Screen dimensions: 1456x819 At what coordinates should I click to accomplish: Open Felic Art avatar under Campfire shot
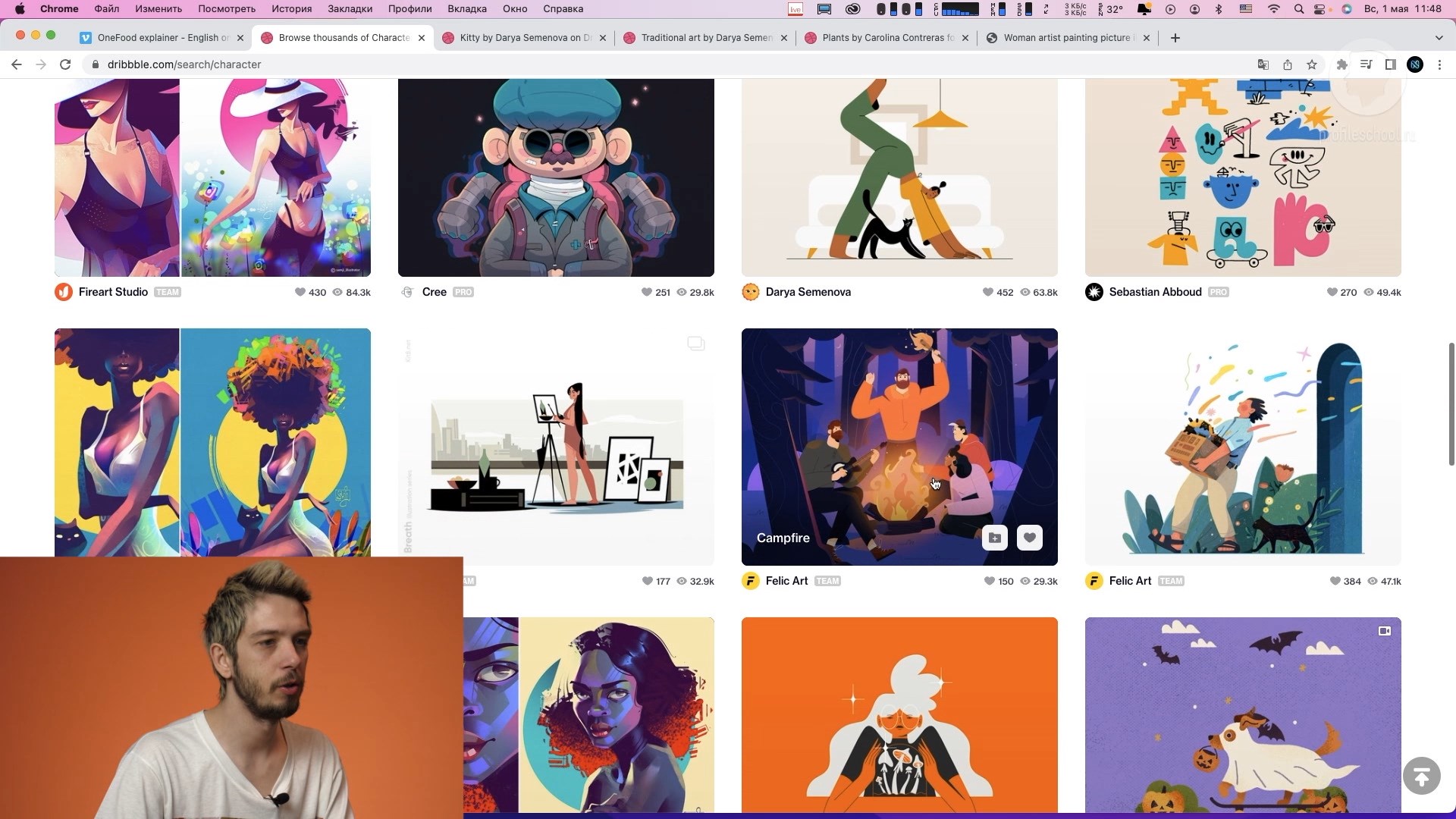coord(750,581)
